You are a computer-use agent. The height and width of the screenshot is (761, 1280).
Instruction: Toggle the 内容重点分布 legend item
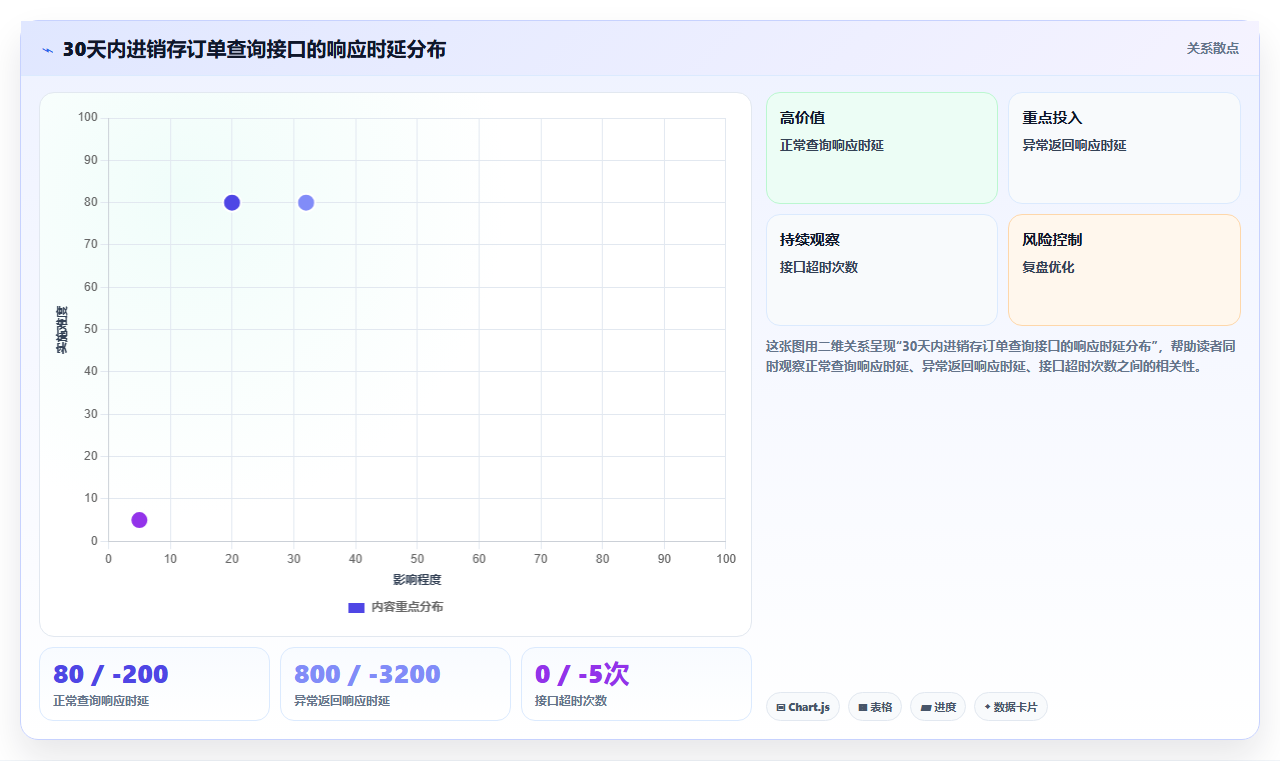tap(395, 607)
